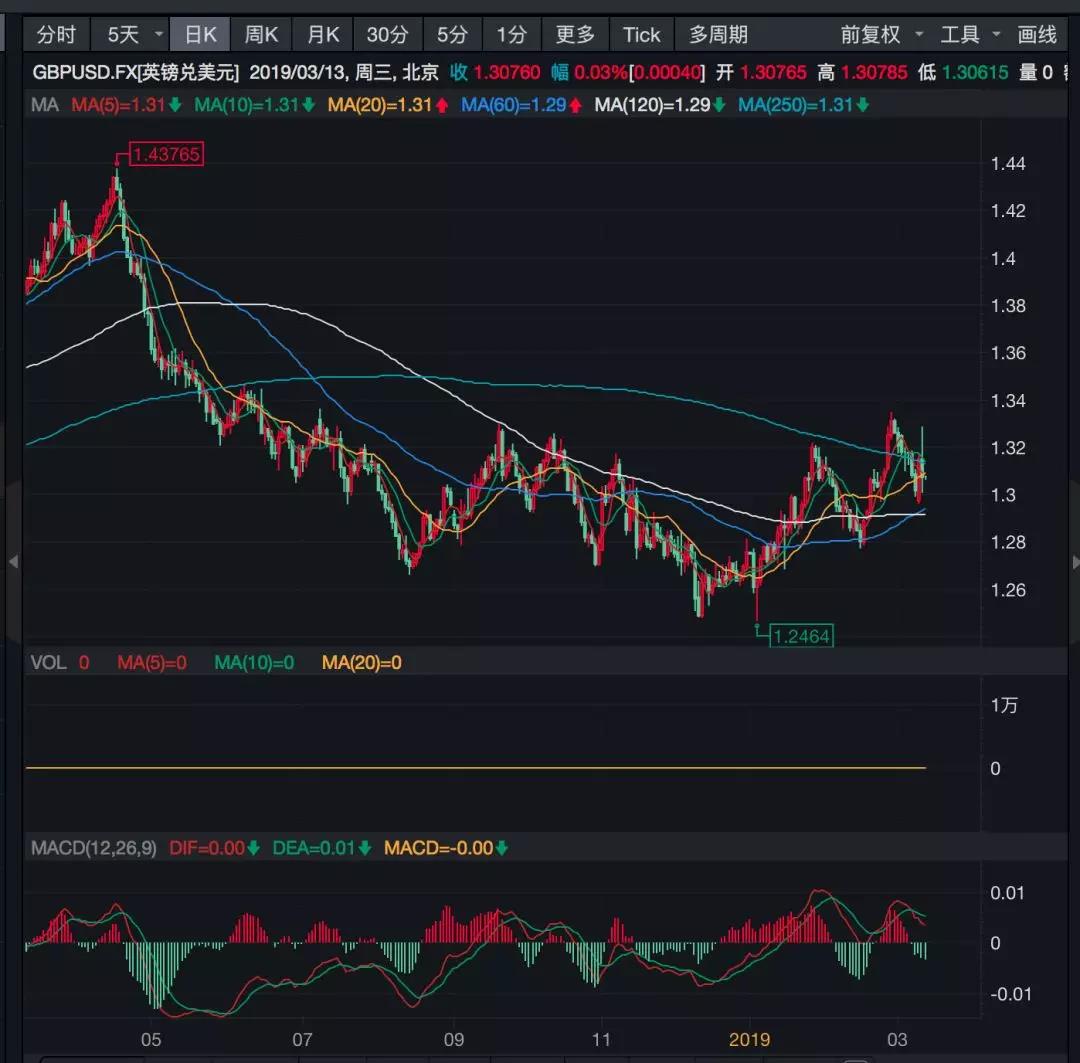Select the 日K daily candlestick tab
This screenshot has width=1080, height=1063.
coord(200,35)
